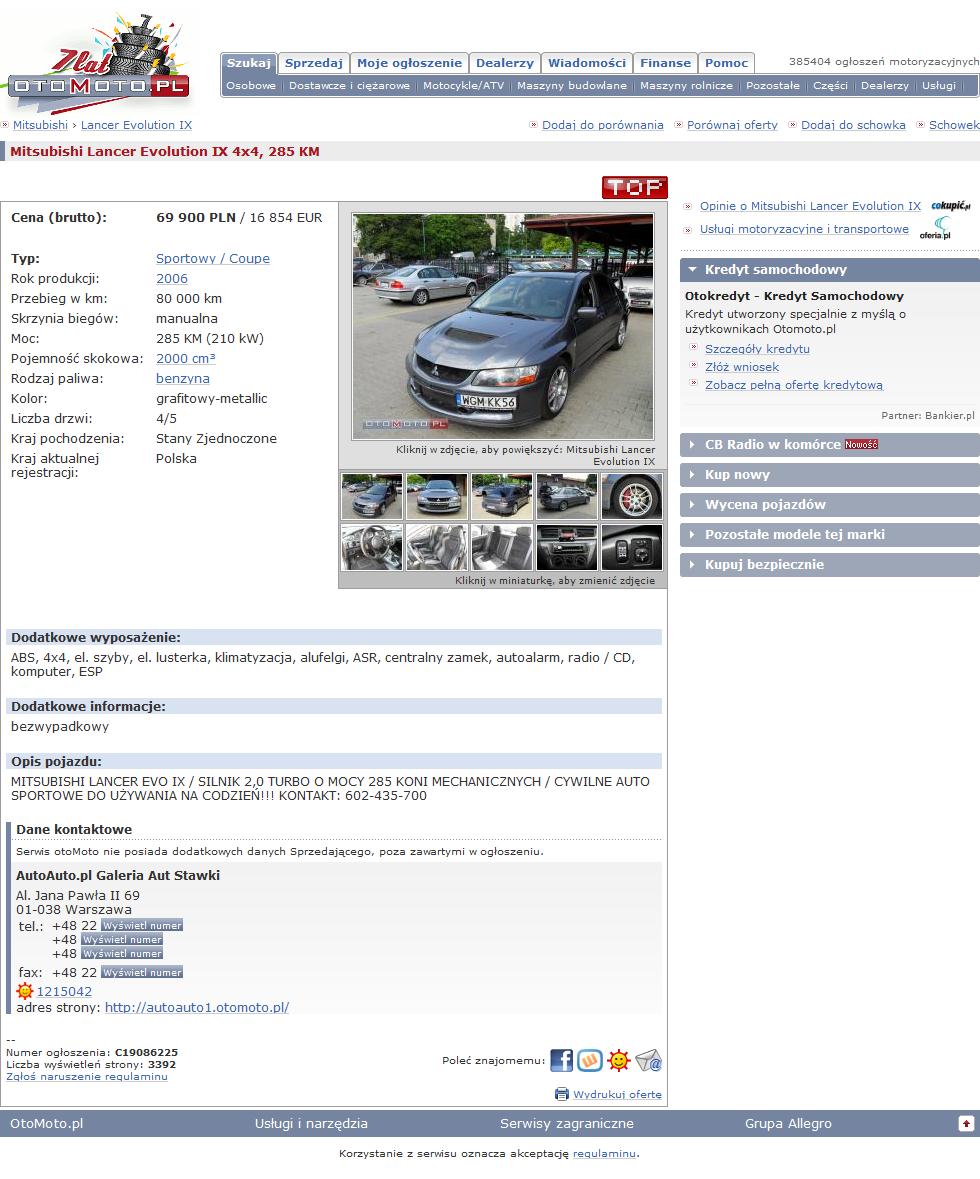
Task: Open Grupa Allegro footer section
Action: (788, 1123)
